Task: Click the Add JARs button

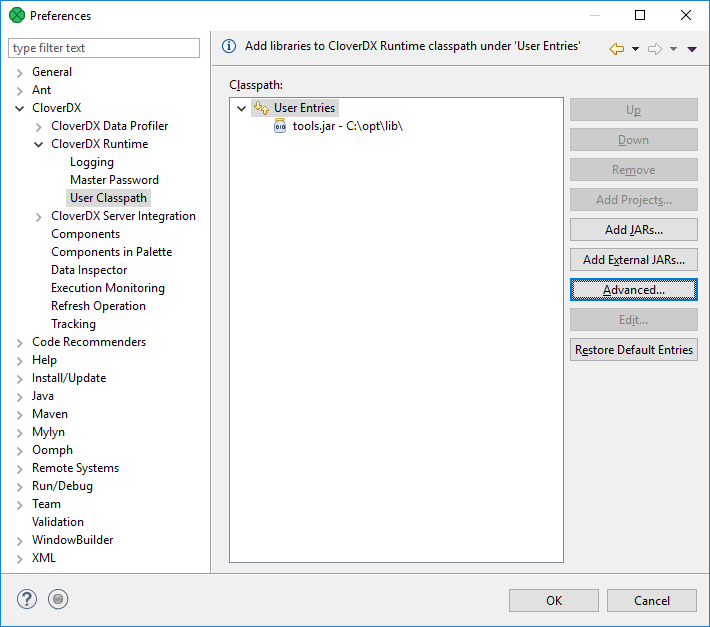Action: point(633,230)
